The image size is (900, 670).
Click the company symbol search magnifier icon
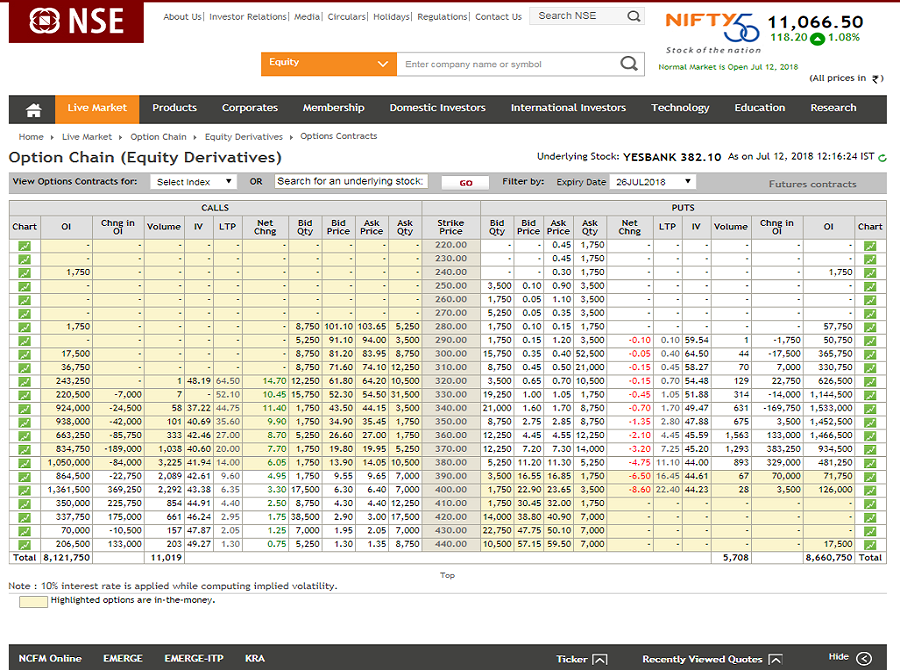629,64
